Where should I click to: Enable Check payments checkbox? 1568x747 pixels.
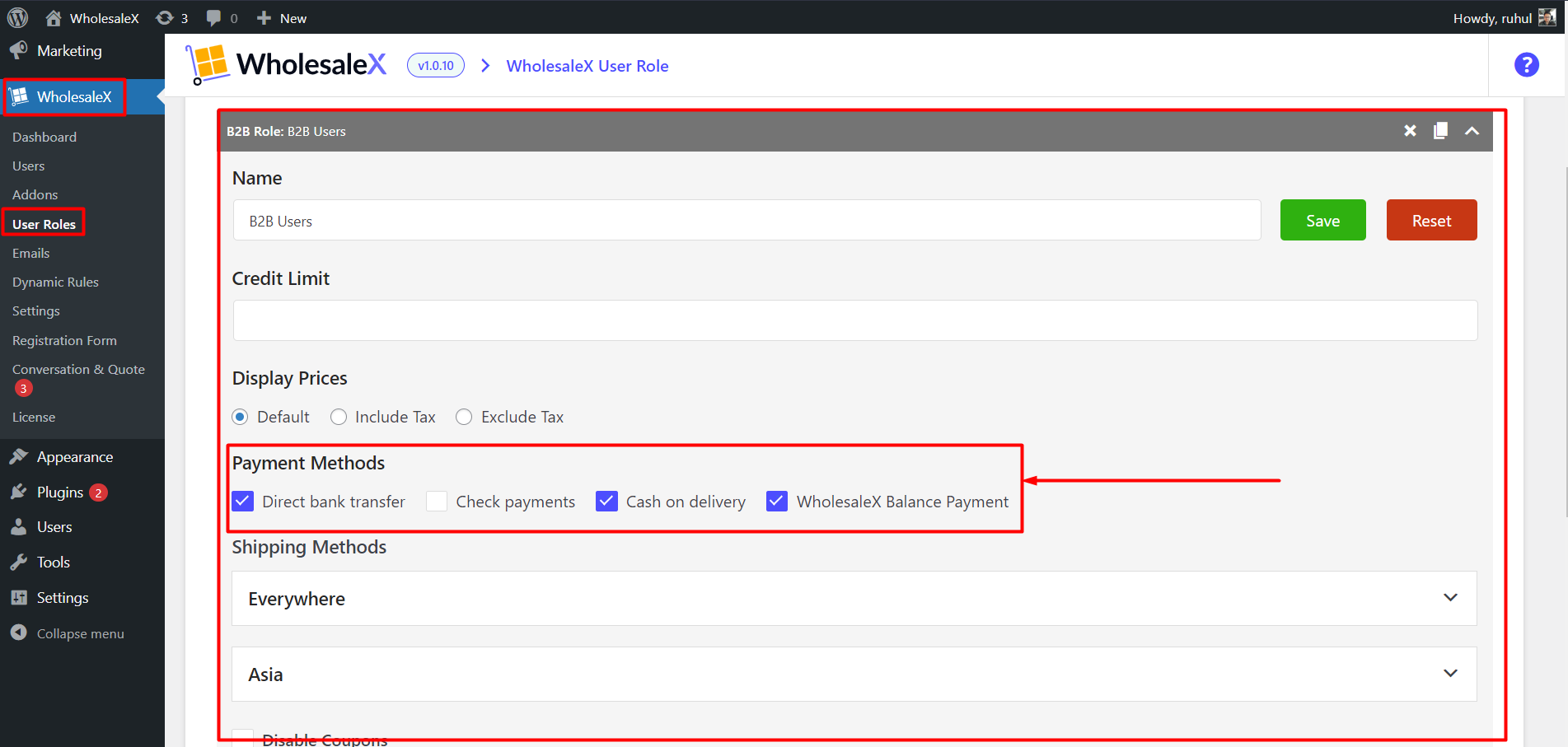pyautogui.click(x=437, y=502)
